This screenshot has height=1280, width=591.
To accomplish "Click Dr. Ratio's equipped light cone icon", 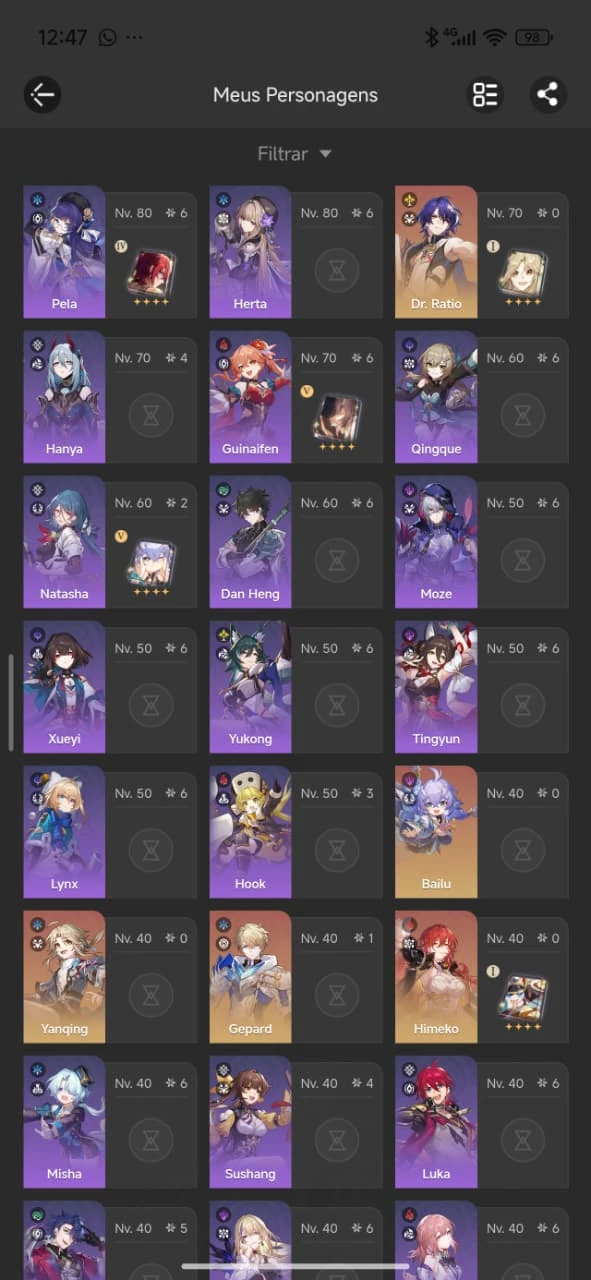I will pos(523,271).
